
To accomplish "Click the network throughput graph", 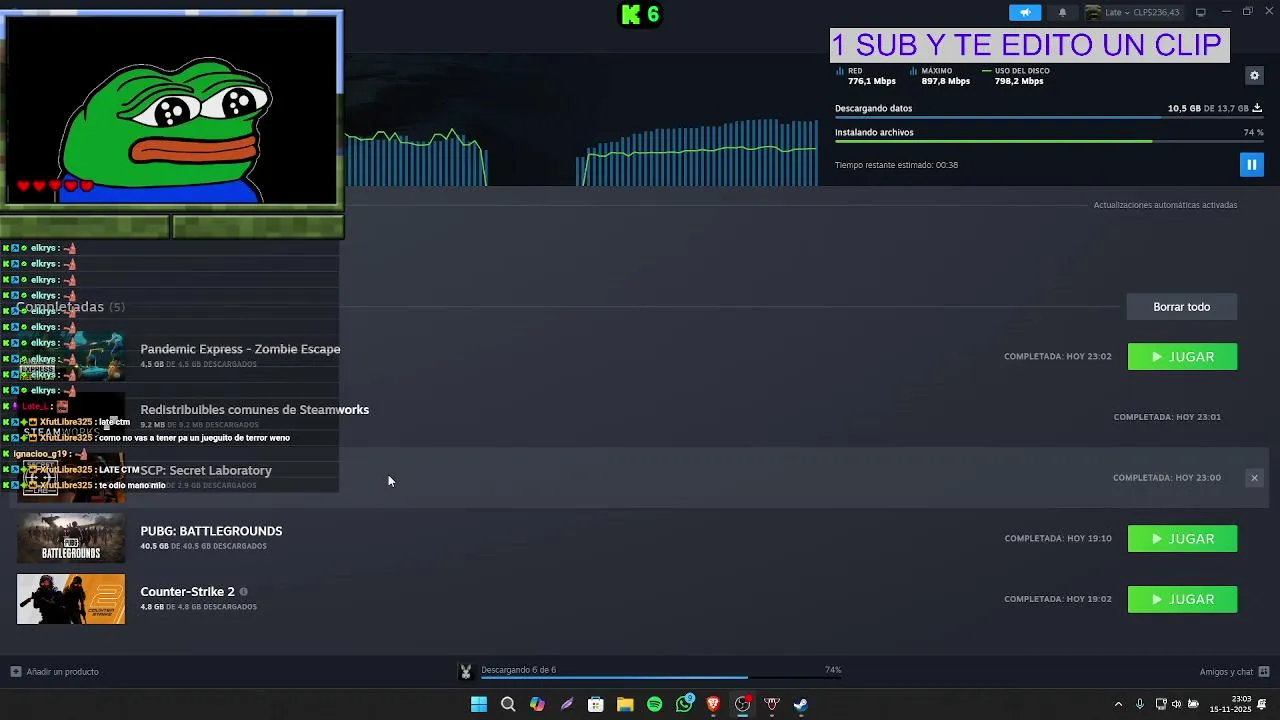I will pyautogui.click(x=581, y=150).
